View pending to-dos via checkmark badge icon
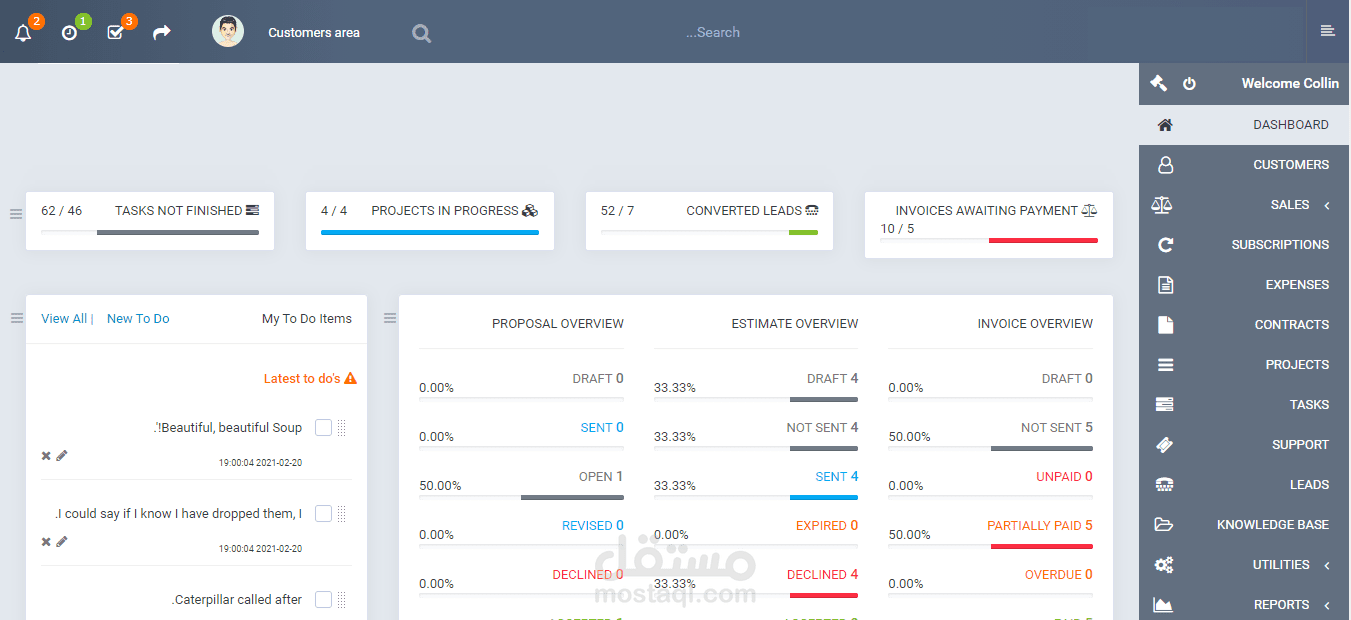Viewport: 1351px width, 620px height. [x=113, y=32]
